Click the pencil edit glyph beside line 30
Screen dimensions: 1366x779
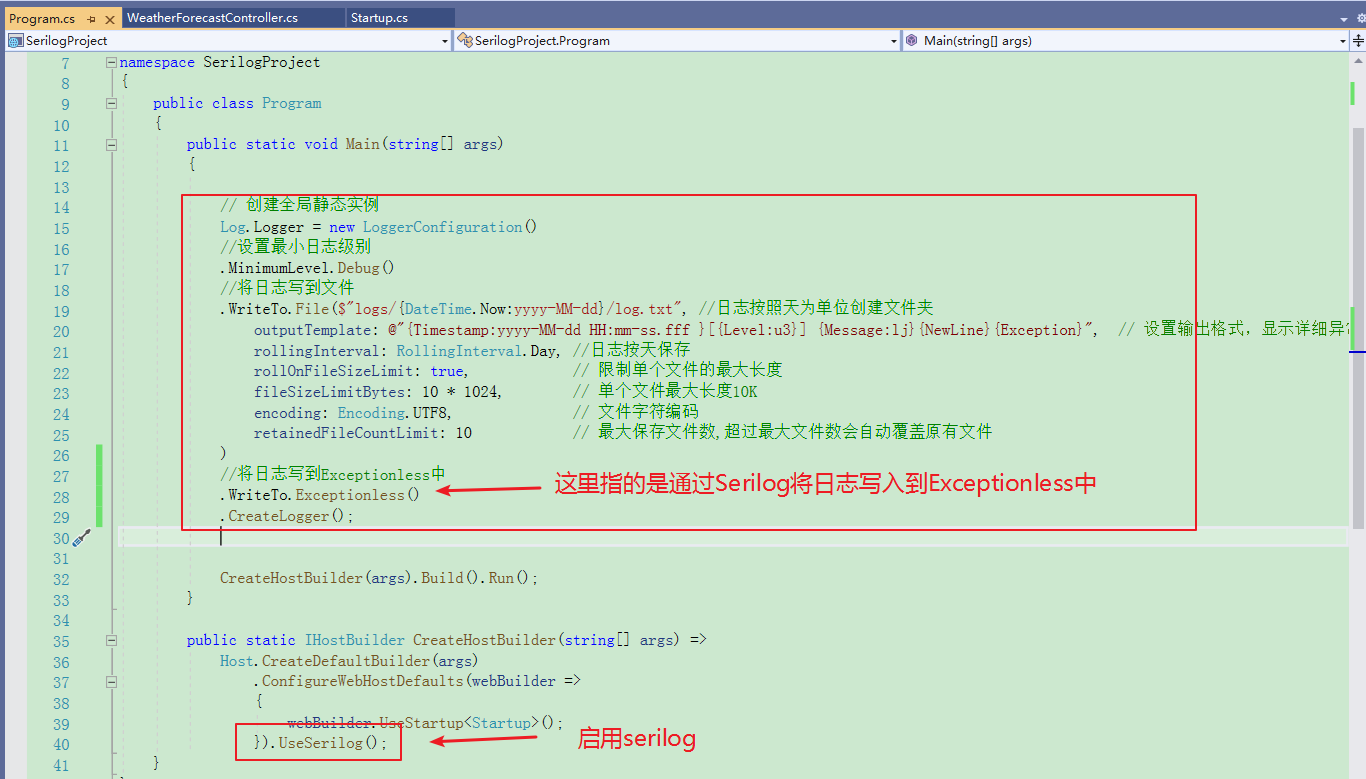(80, 537)
